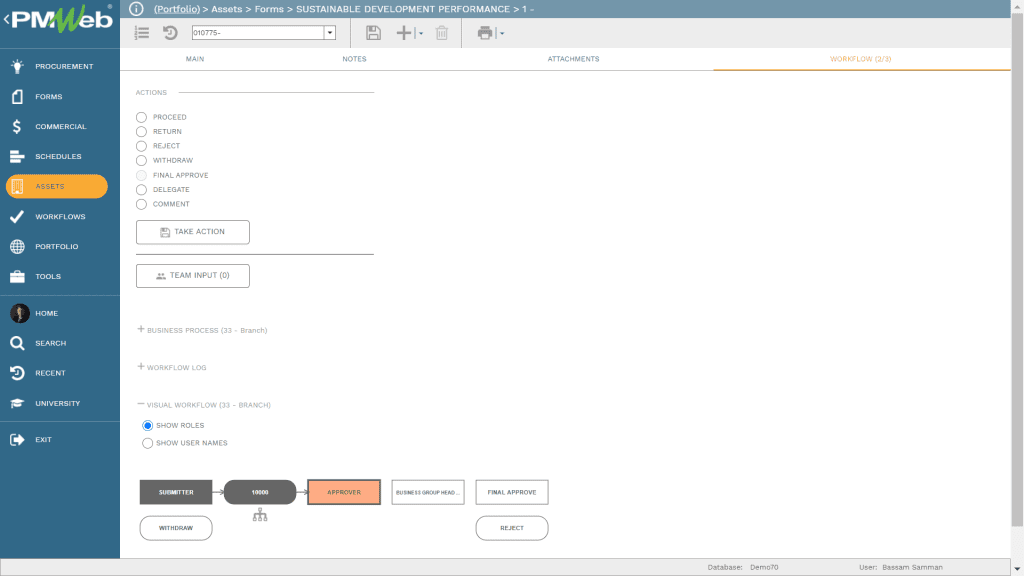Open the Workflows module
The width and height of the screenshot is (1024, 576).
point(59,217)
